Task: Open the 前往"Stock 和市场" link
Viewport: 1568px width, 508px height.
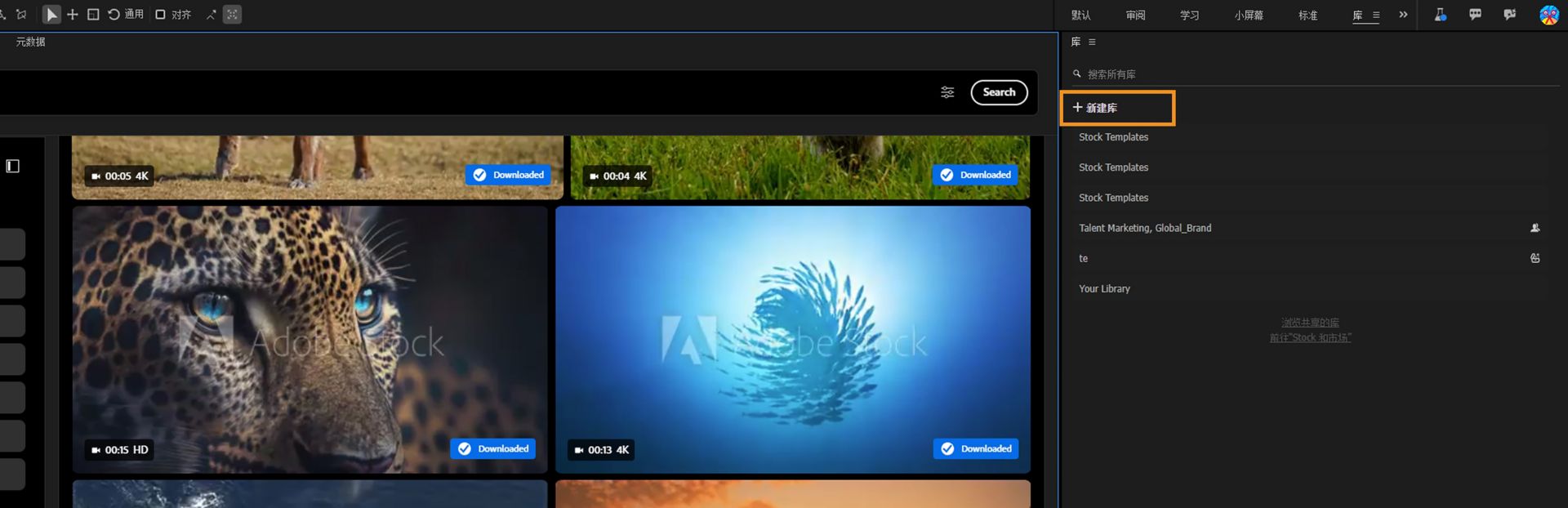Action: 1310,337
